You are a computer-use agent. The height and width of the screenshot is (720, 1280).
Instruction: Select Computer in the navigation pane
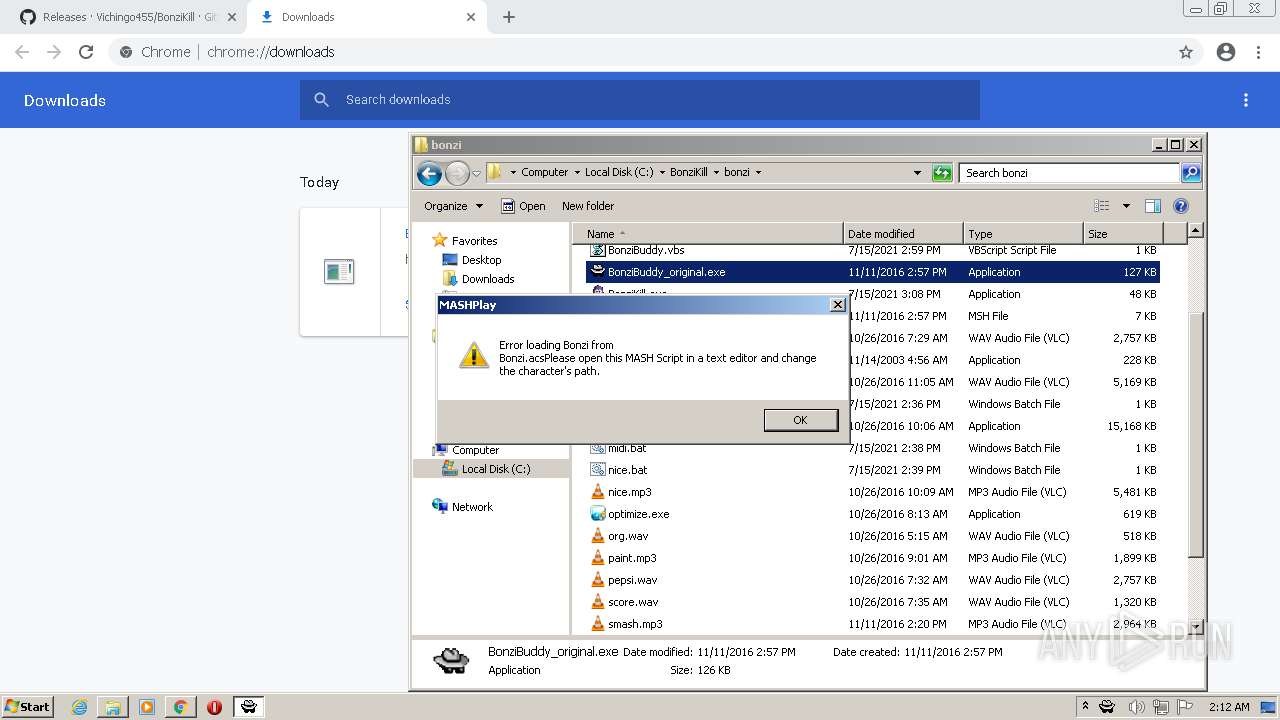point(475,450)
